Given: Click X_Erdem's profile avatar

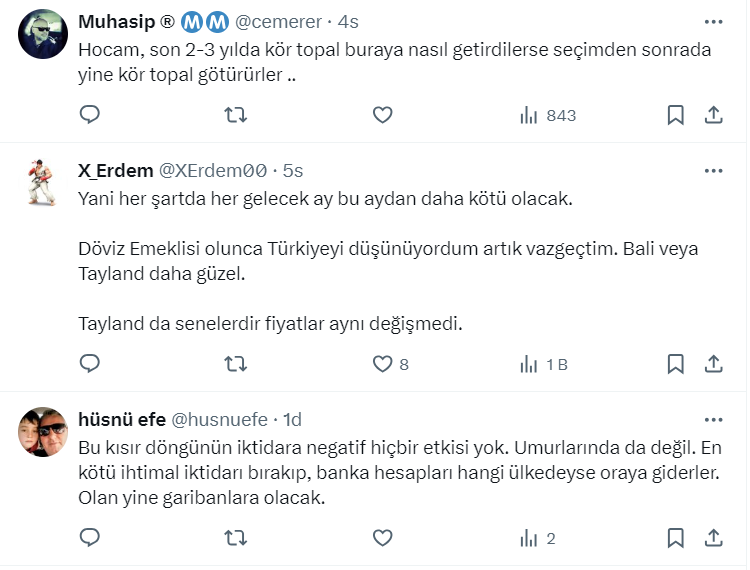Looking at the screenshot, I should tap(42, 183).
